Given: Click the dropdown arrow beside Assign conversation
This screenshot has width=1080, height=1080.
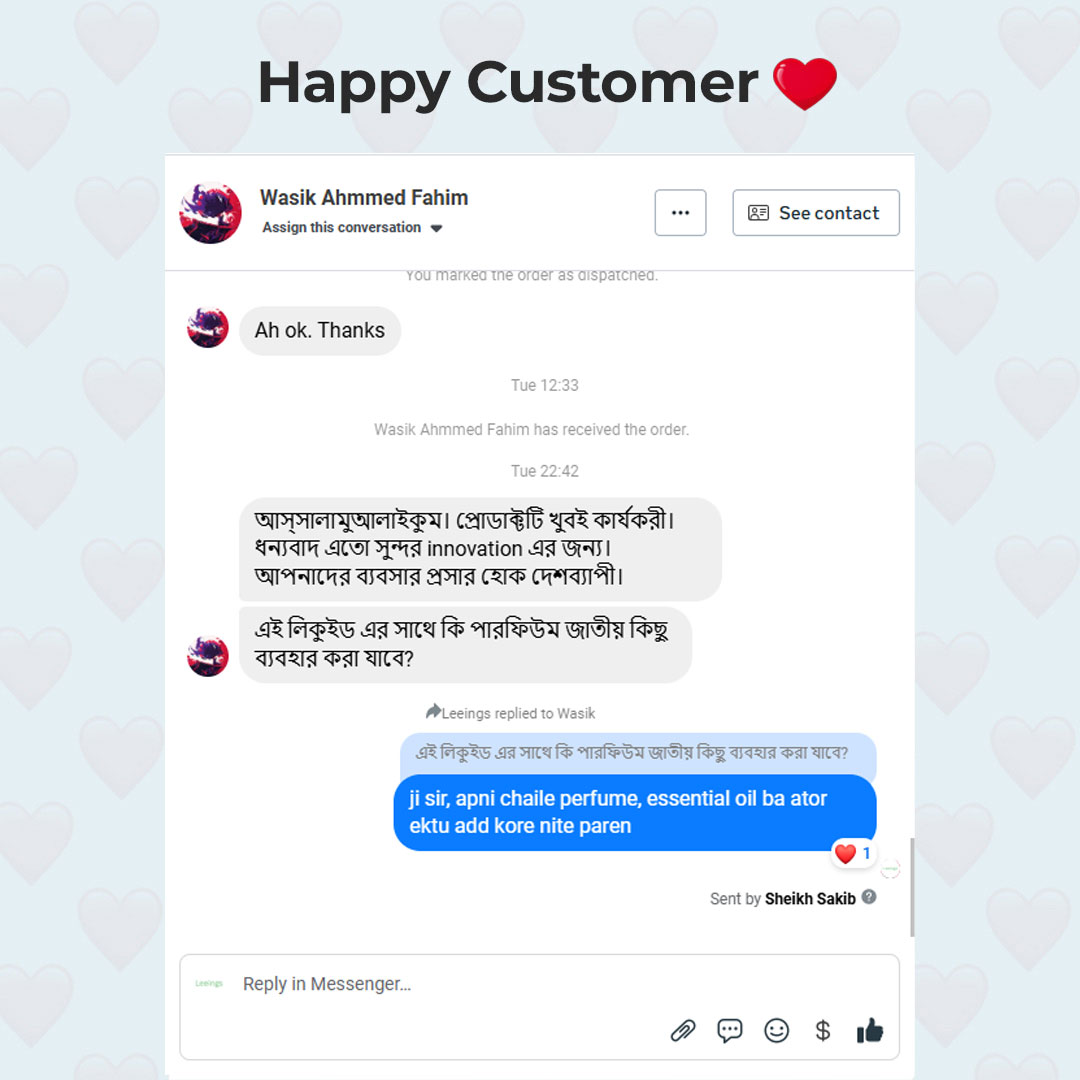Looking at the screenshot, I should point(436,228).
